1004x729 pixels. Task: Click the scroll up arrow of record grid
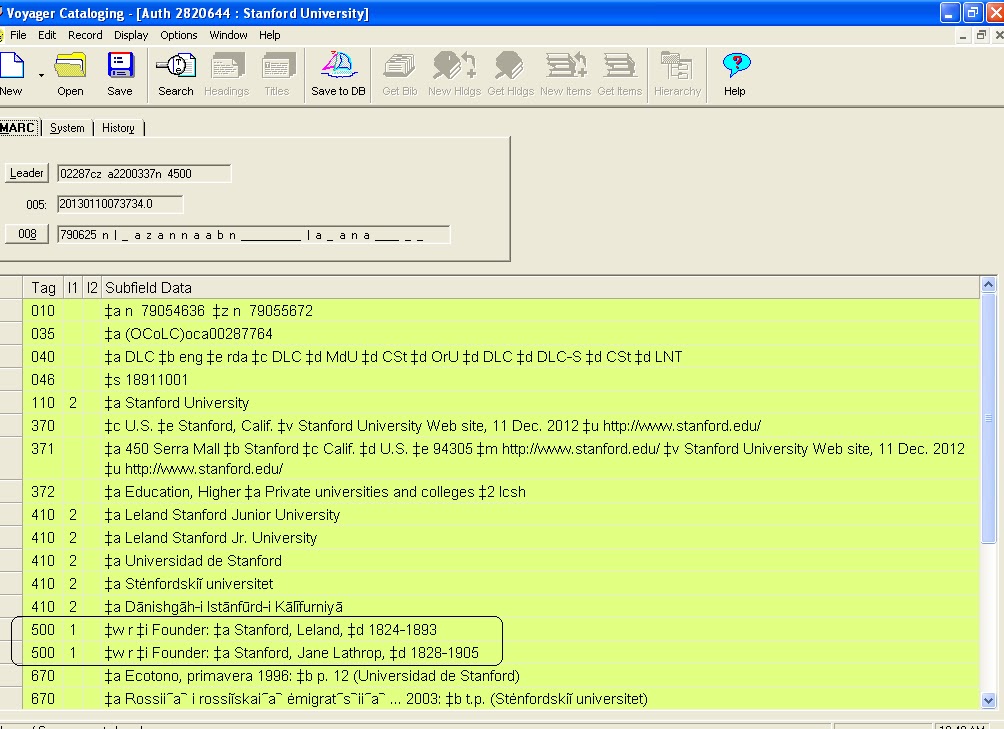pyautogui.click(x=988, y=284)
